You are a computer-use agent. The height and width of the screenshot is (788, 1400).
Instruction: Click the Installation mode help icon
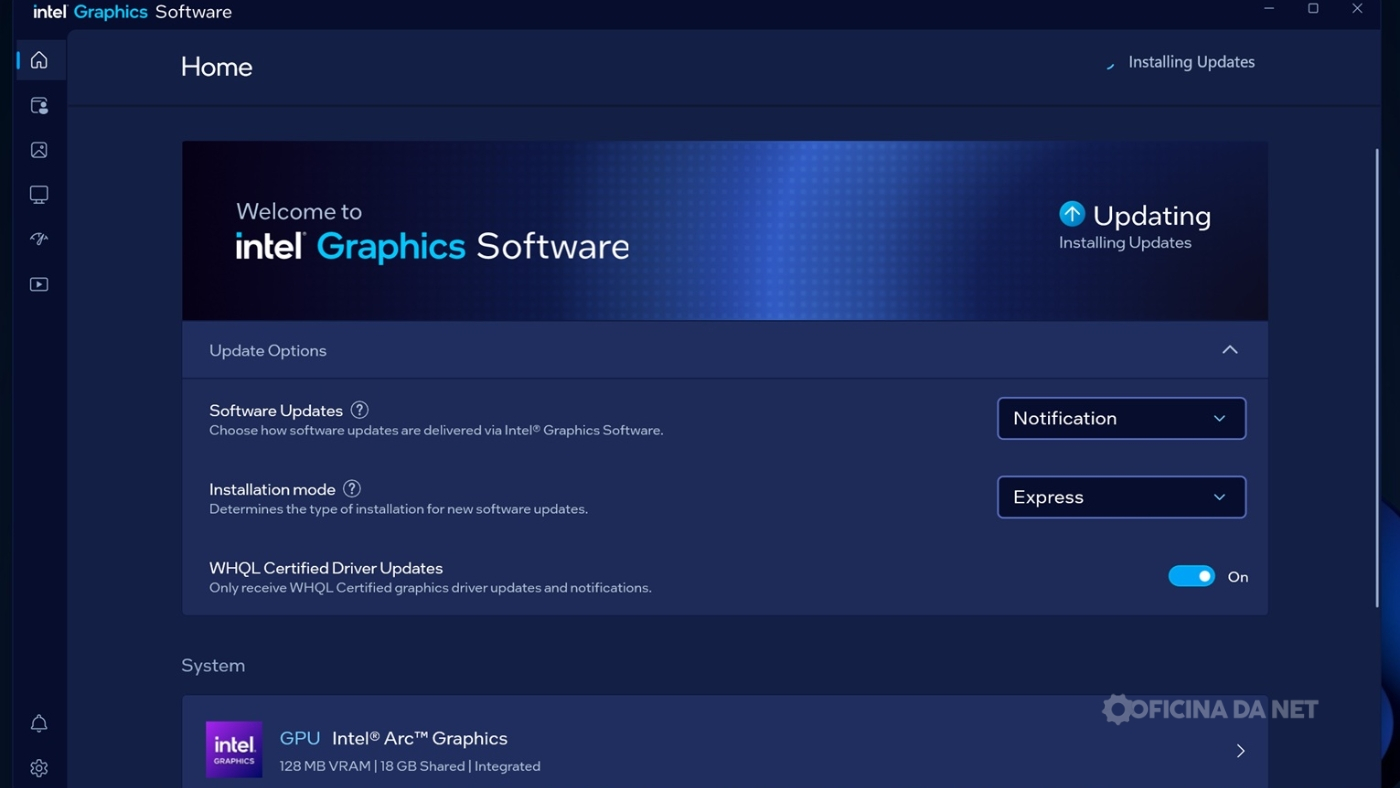pos(352,489)
